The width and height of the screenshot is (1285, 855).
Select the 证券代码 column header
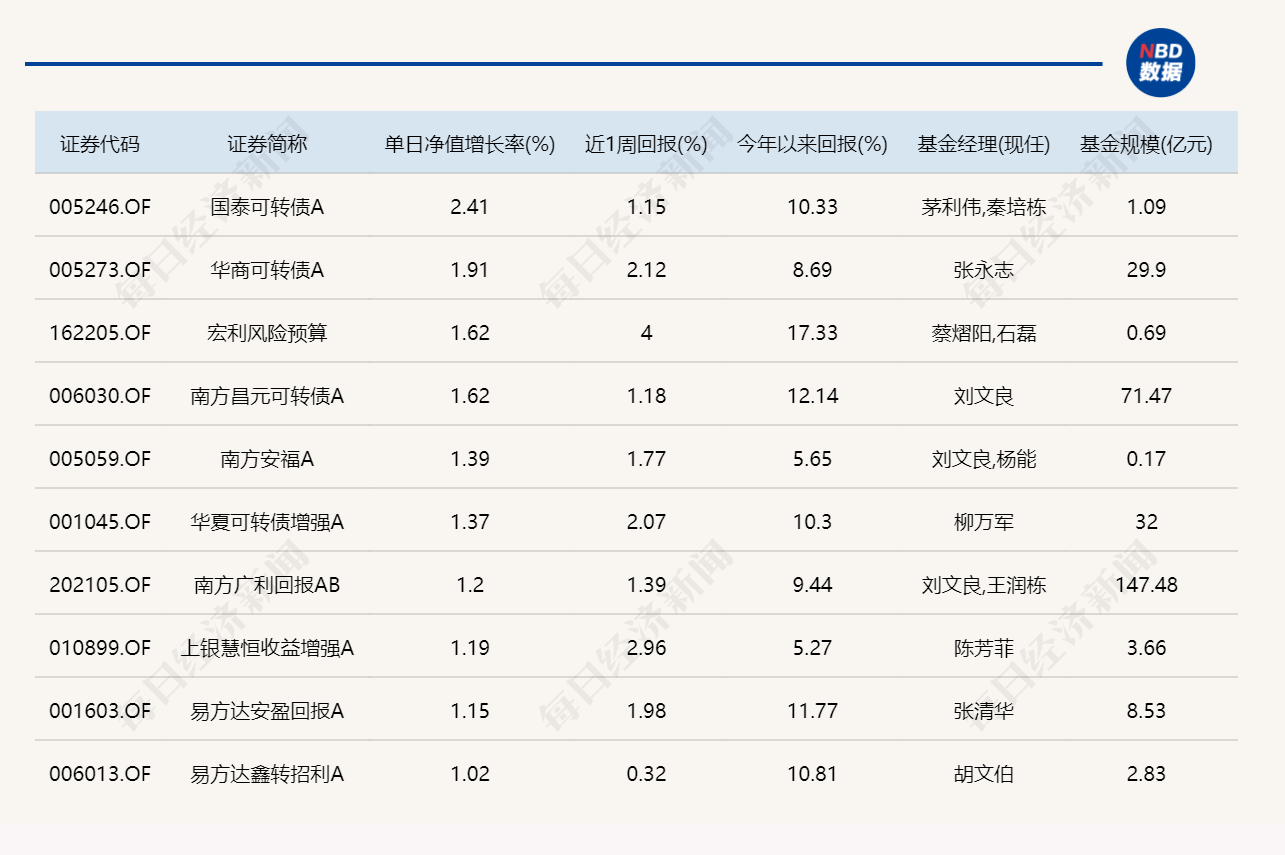coord(100,142)
